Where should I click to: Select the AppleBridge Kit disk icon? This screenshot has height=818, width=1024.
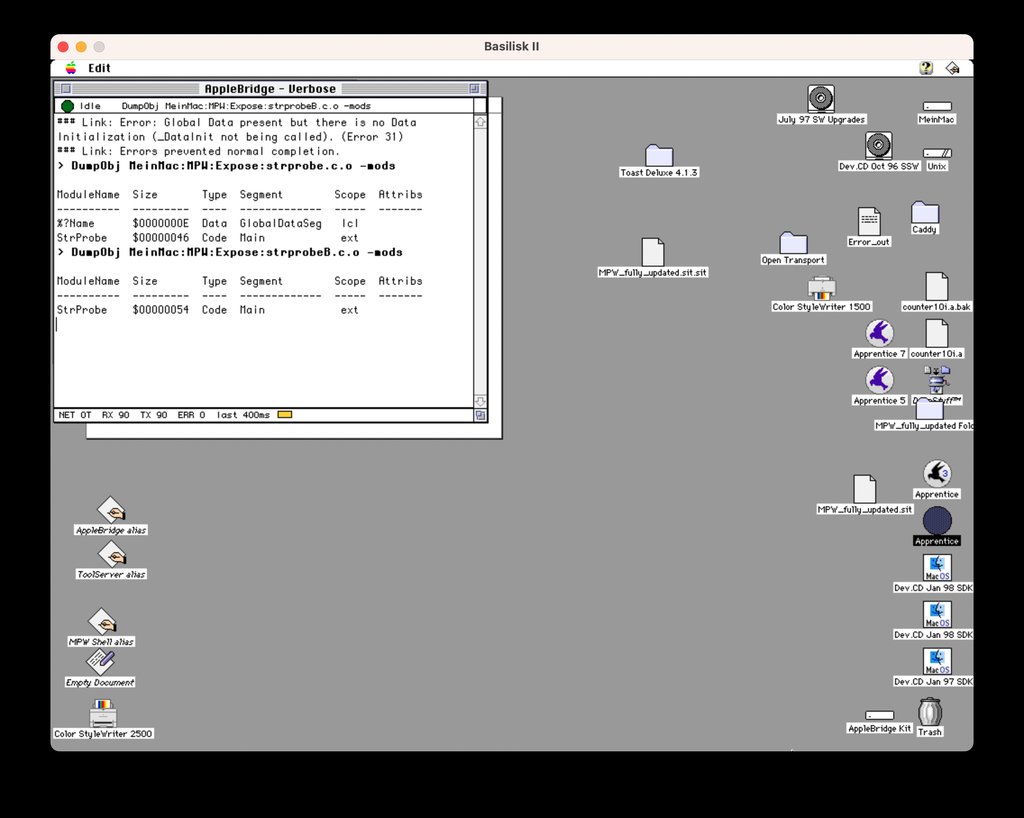(879, 716)
